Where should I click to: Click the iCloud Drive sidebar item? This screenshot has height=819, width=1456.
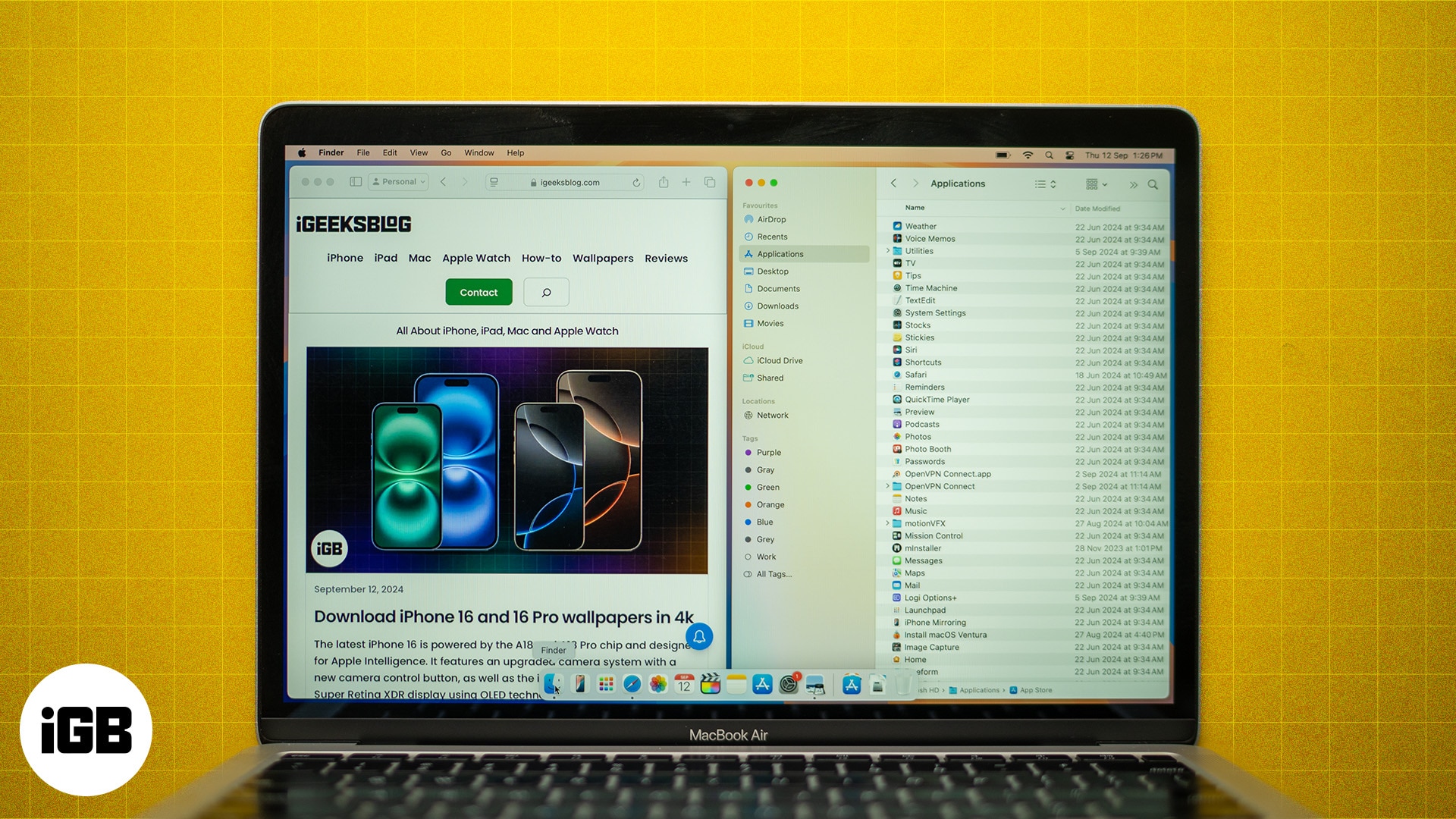click(779, 360)
